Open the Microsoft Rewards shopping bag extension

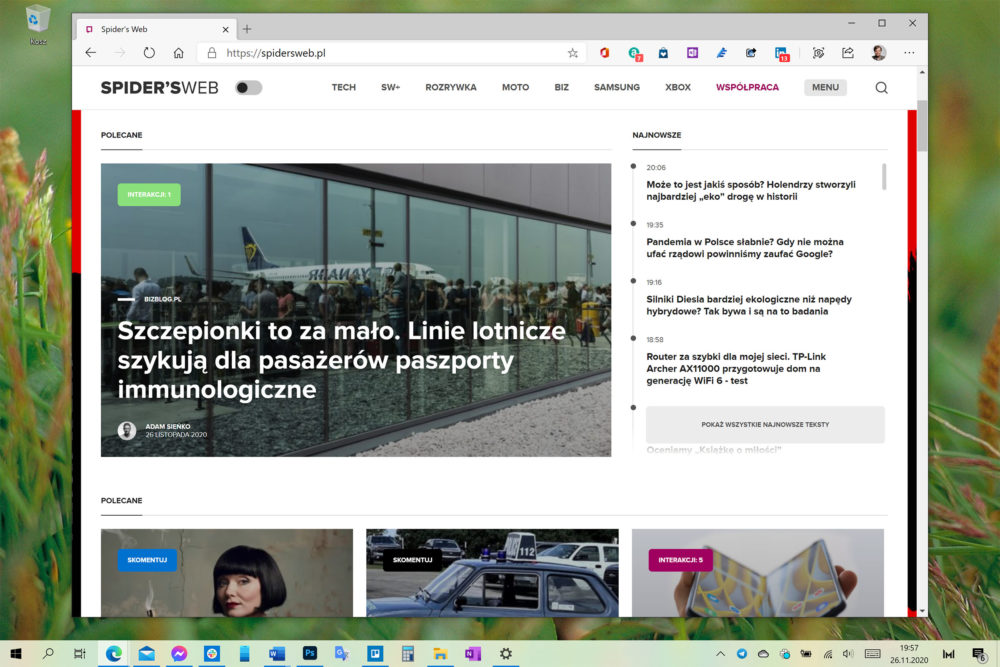pyautogui.click(x=663, y=53)
